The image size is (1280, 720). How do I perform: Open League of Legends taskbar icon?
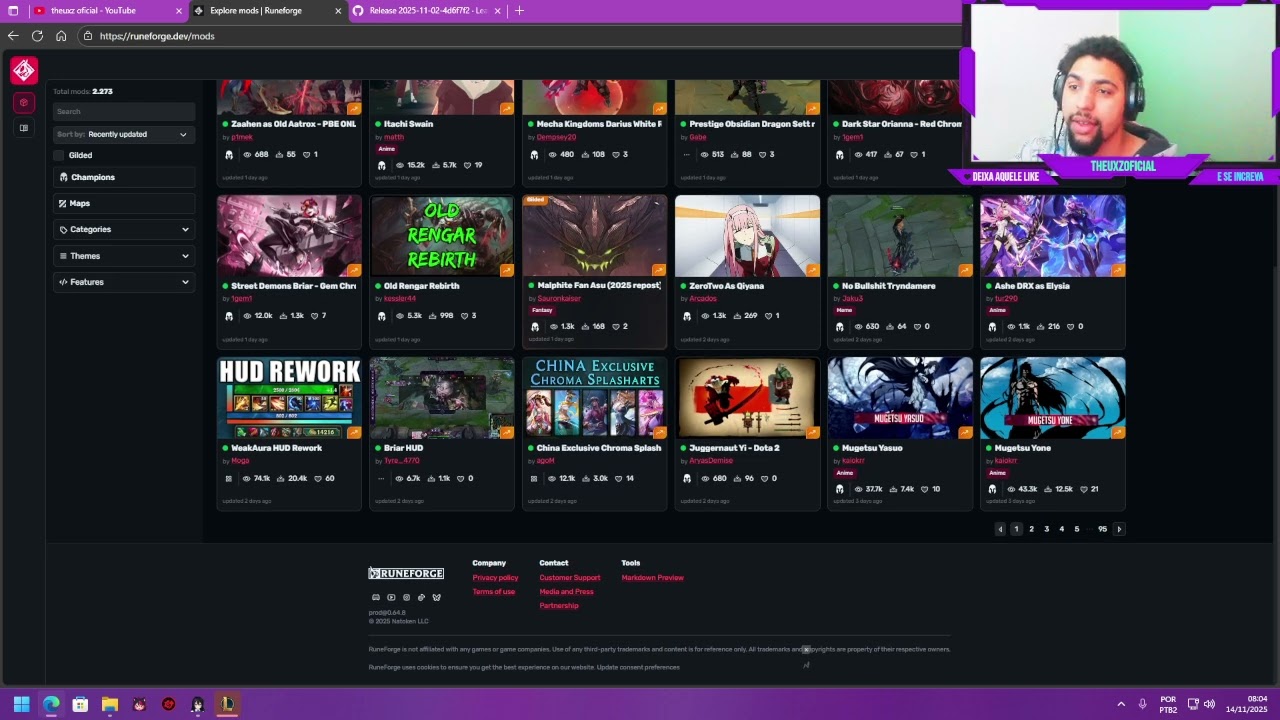pos(227,704)
